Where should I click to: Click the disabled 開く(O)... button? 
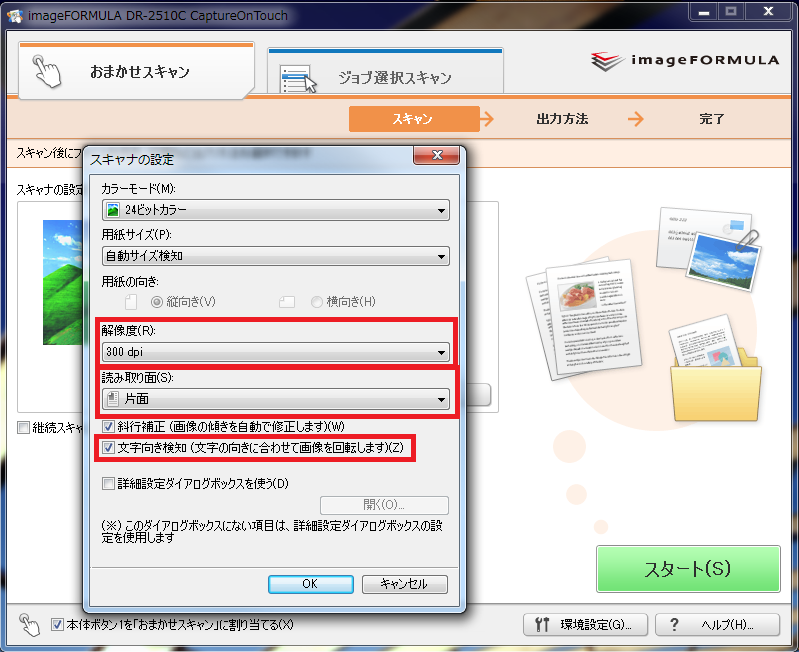point(384,505)
